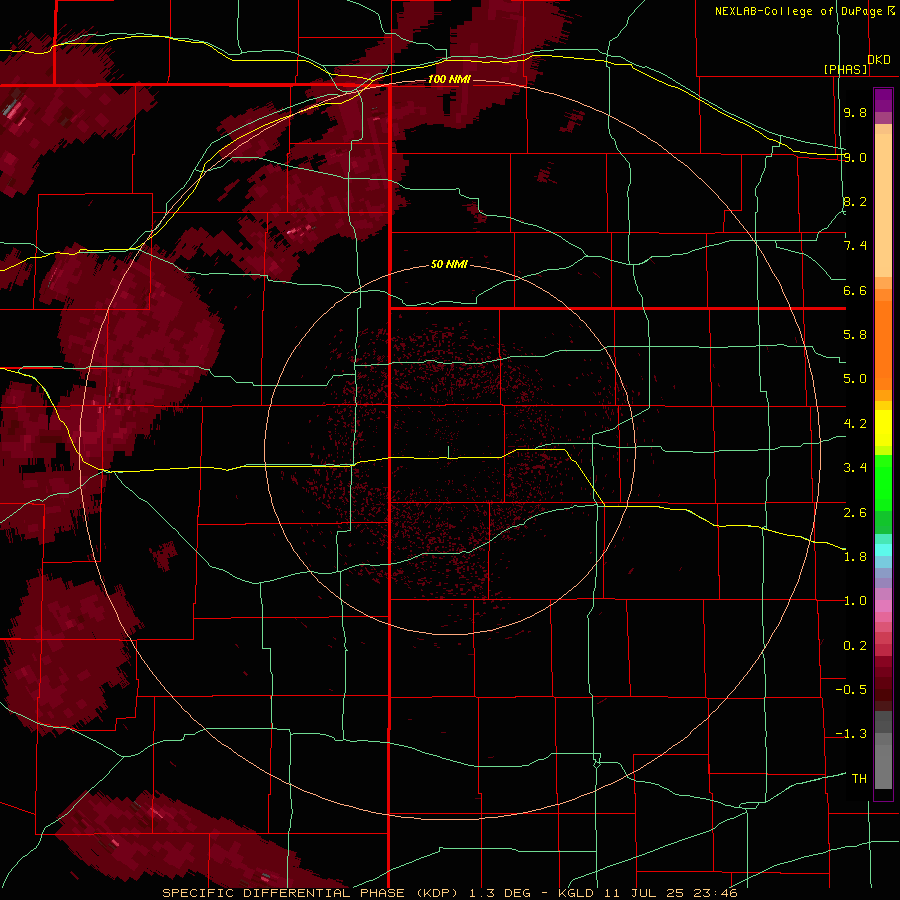Screen dimensions: 900x900
Task: Select the -0.5 scale value
Action: tap(851, 690)
